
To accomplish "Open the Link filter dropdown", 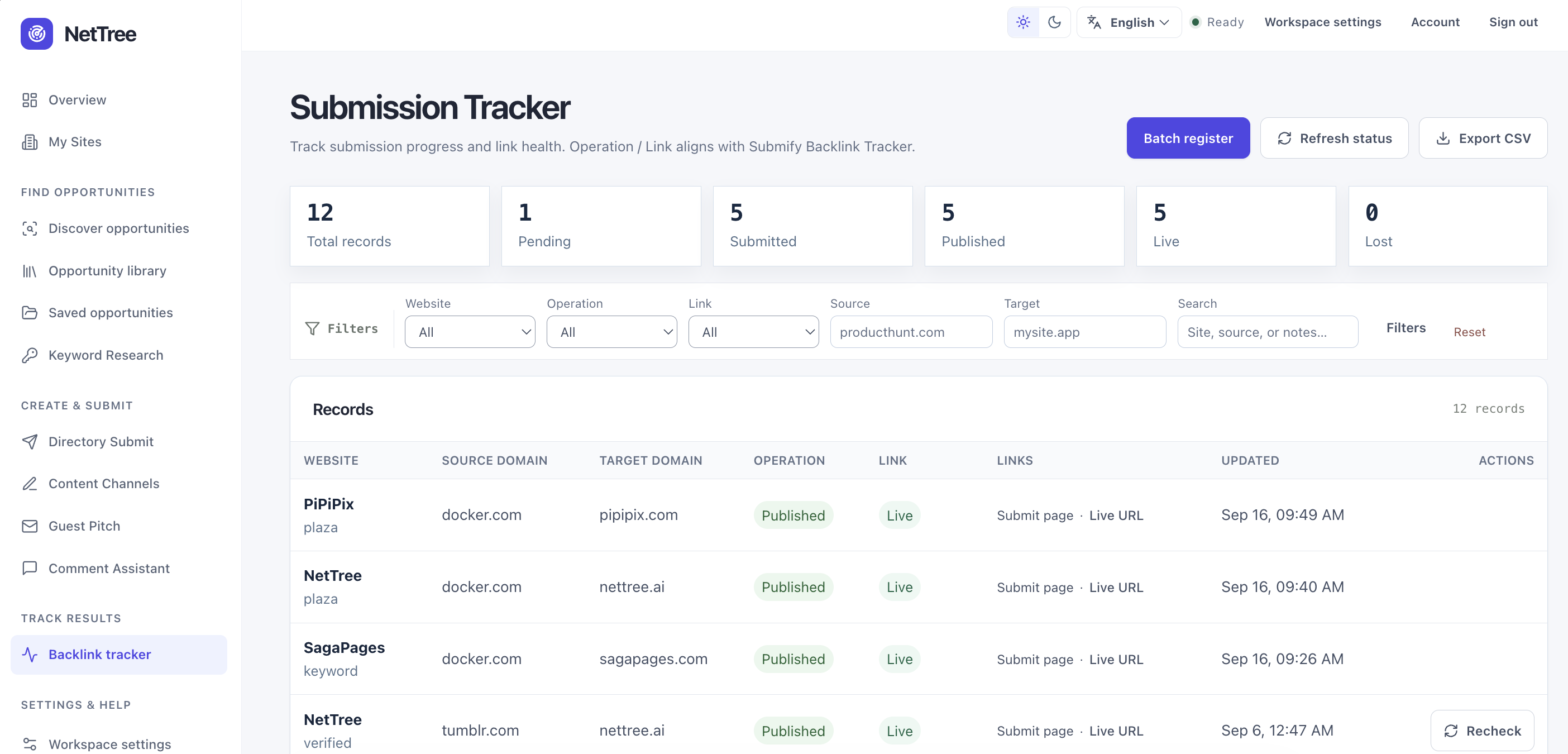I will [753, 332].
